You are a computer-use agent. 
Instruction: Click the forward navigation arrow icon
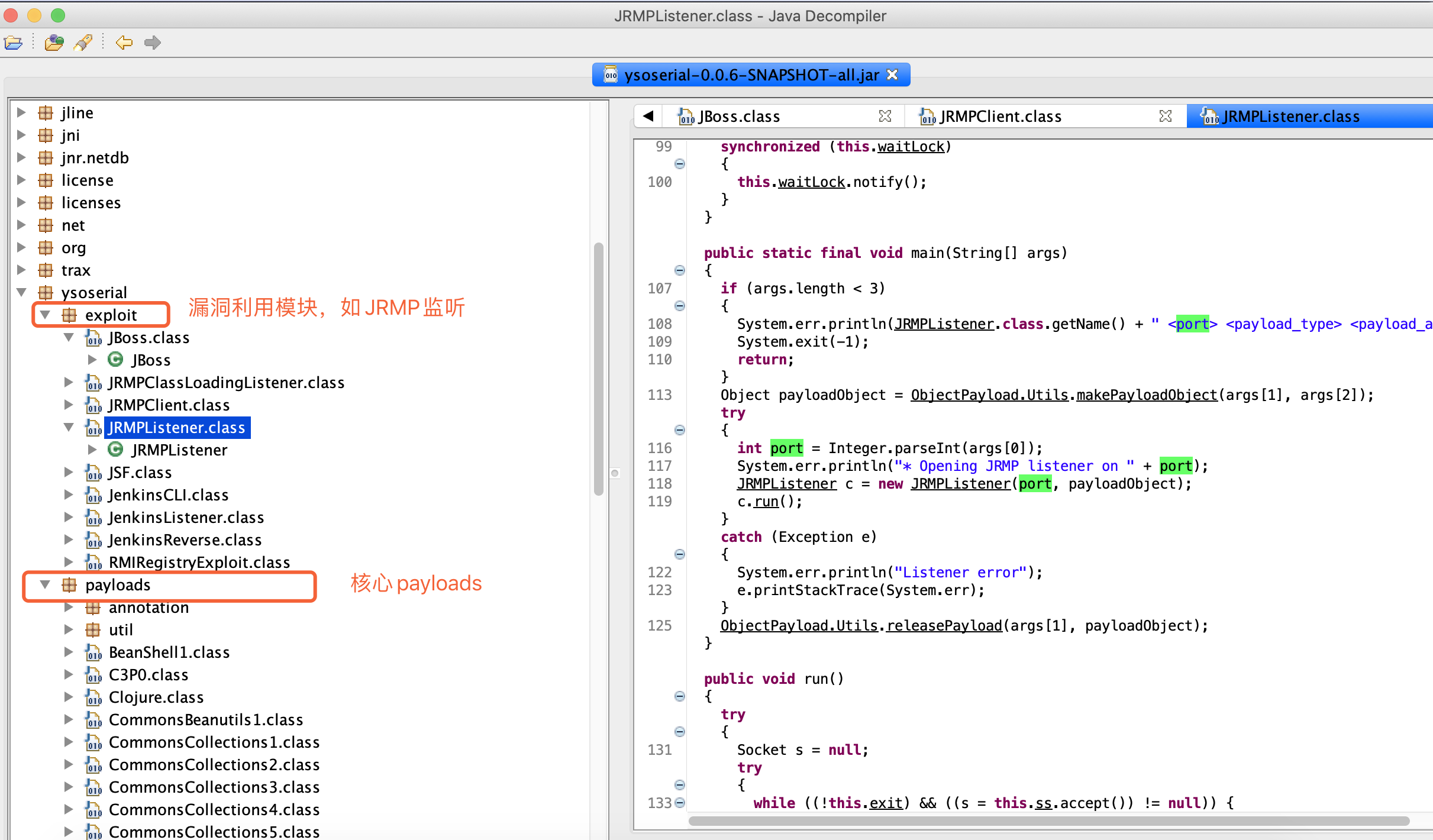pos(153,42)
